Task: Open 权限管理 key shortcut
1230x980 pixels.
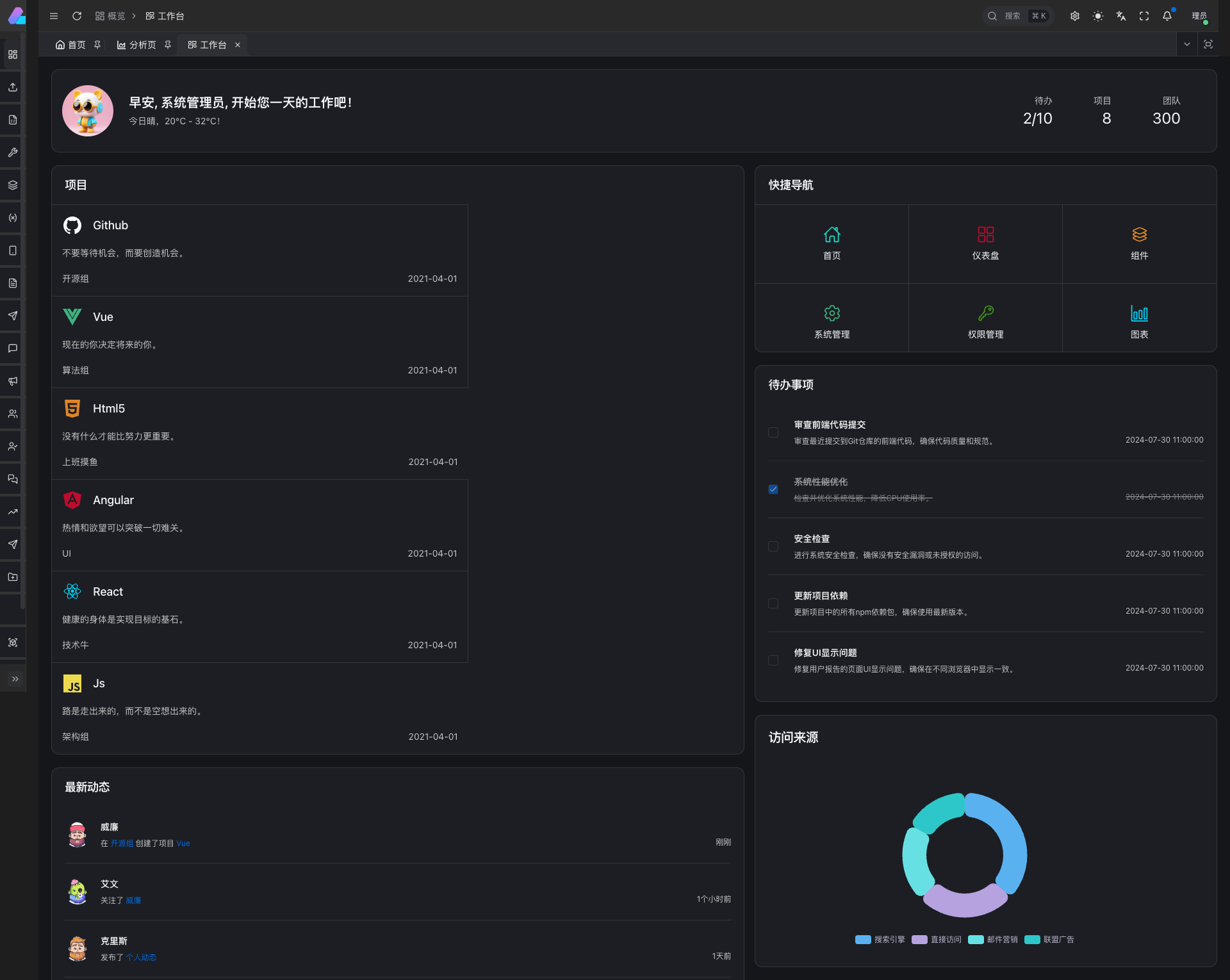Action: (985, 313)
